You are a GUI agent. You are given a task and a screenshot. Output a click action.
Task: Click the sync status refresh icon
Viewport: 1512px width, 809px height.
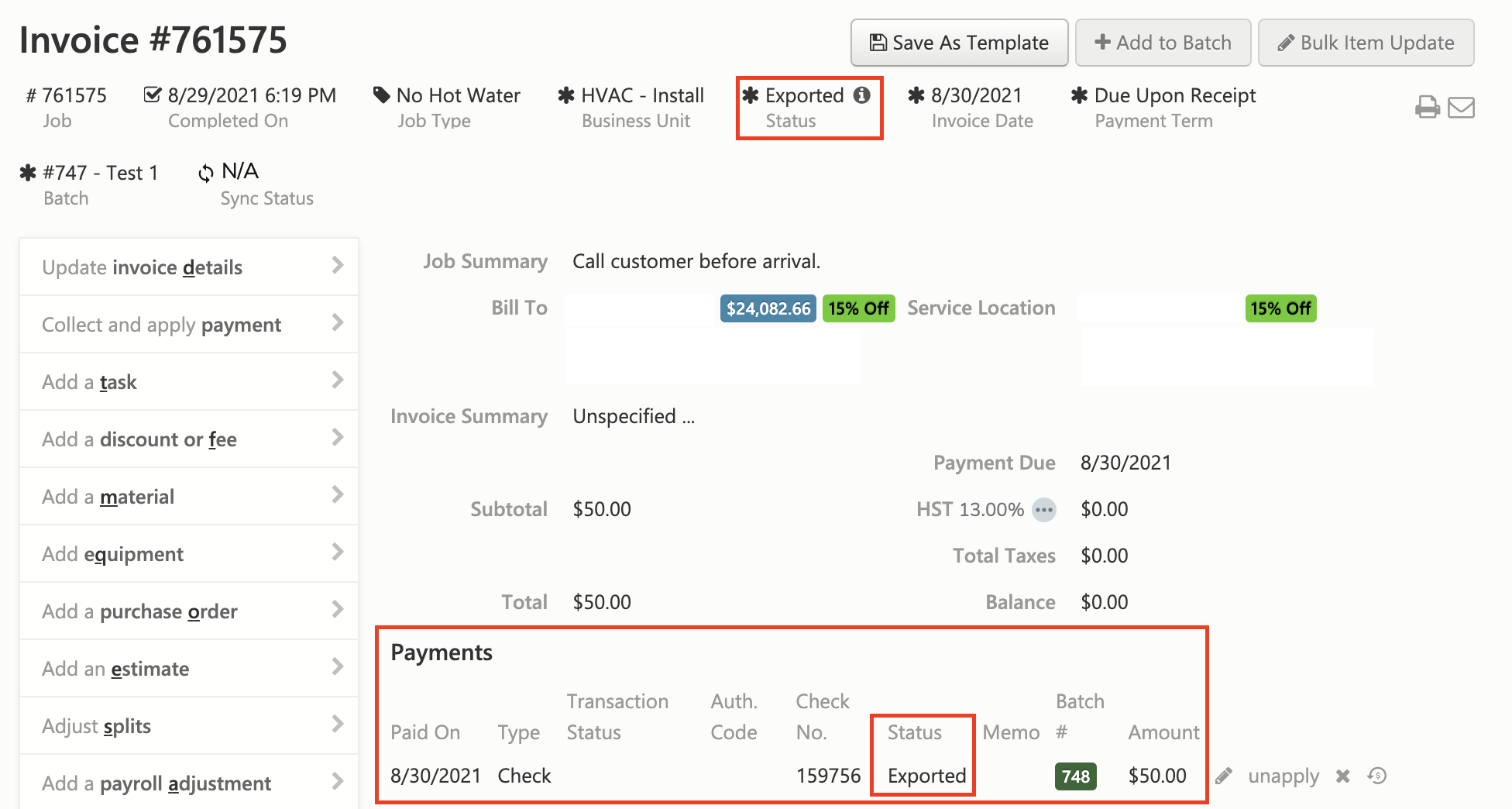[205, 173]
